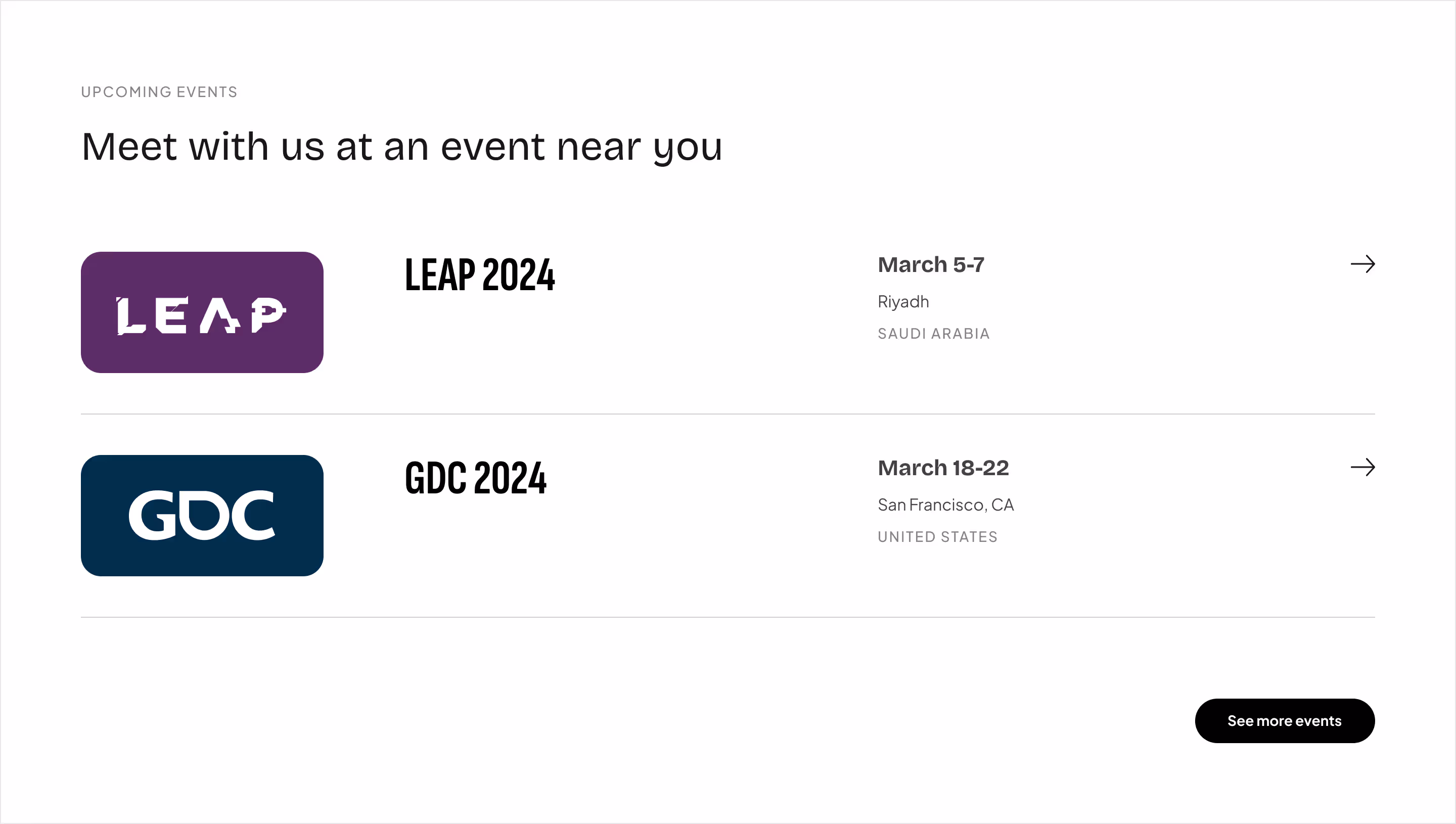Open the GDC 2024 event title
This screenshot has width=1456, height=824.
click(x=476, y=478)
